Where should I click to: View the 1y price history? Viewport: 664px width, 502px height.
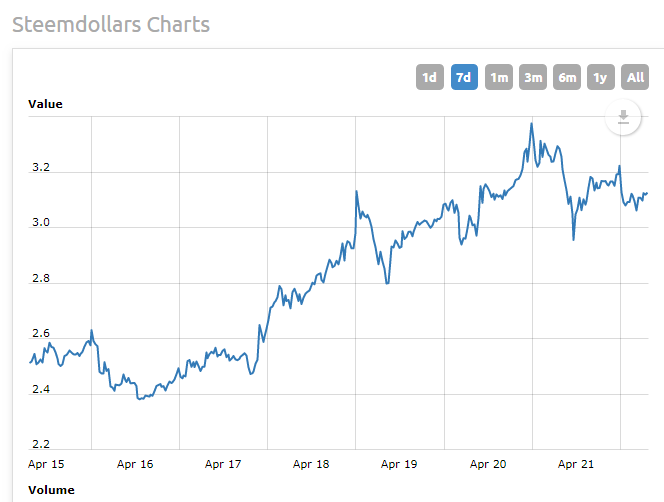click(x=601, y=77)
